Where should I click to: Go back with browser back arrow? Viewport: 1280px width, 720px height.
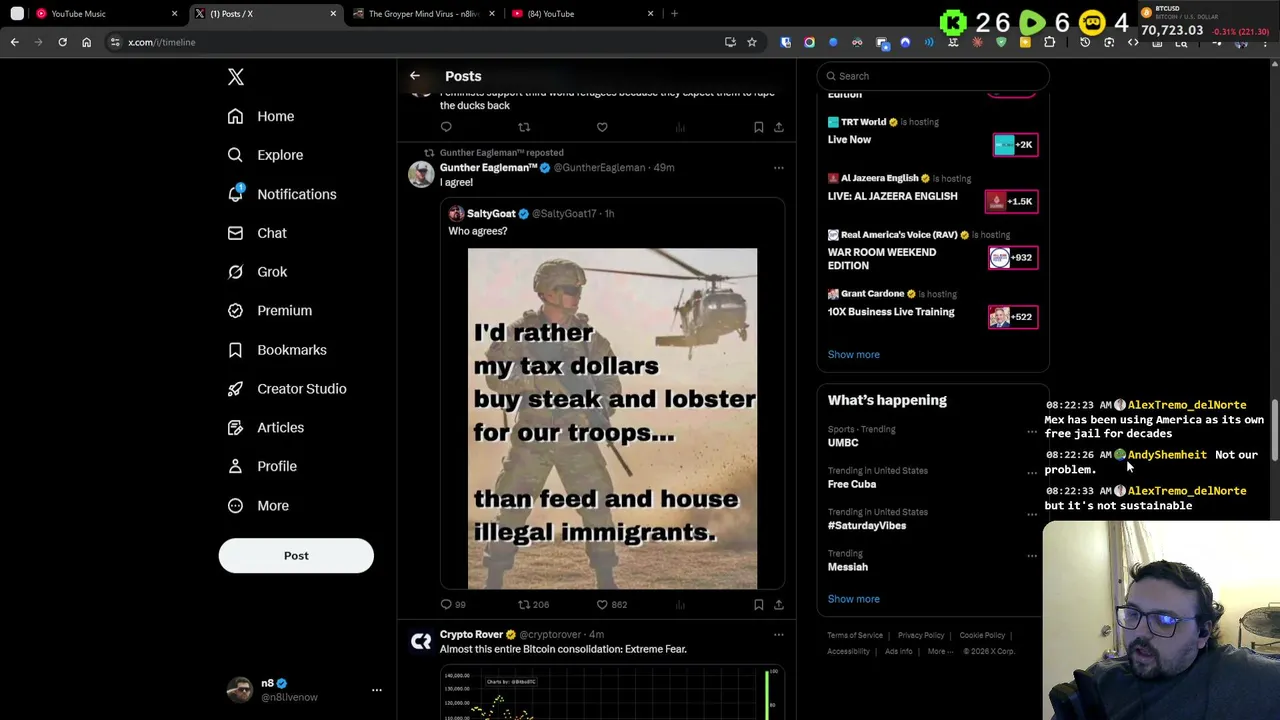[14, 42]
